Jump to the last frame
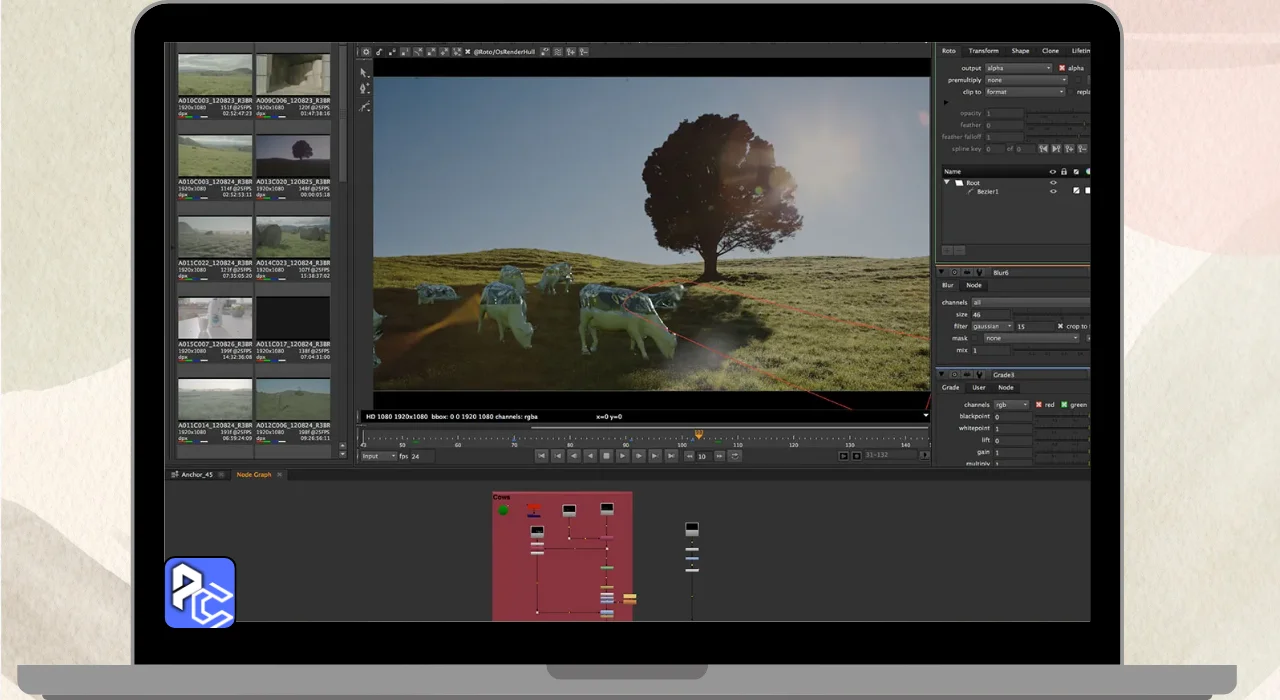 point(672,456)
